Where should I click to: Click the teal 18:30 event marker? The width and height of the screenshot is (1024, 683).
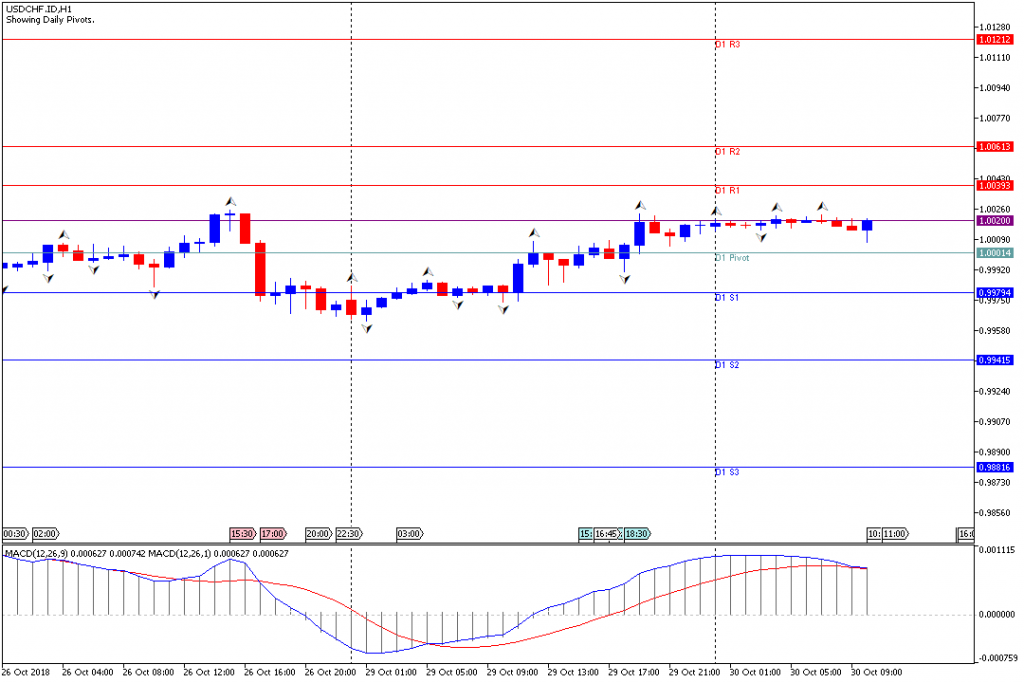(637, 534)
